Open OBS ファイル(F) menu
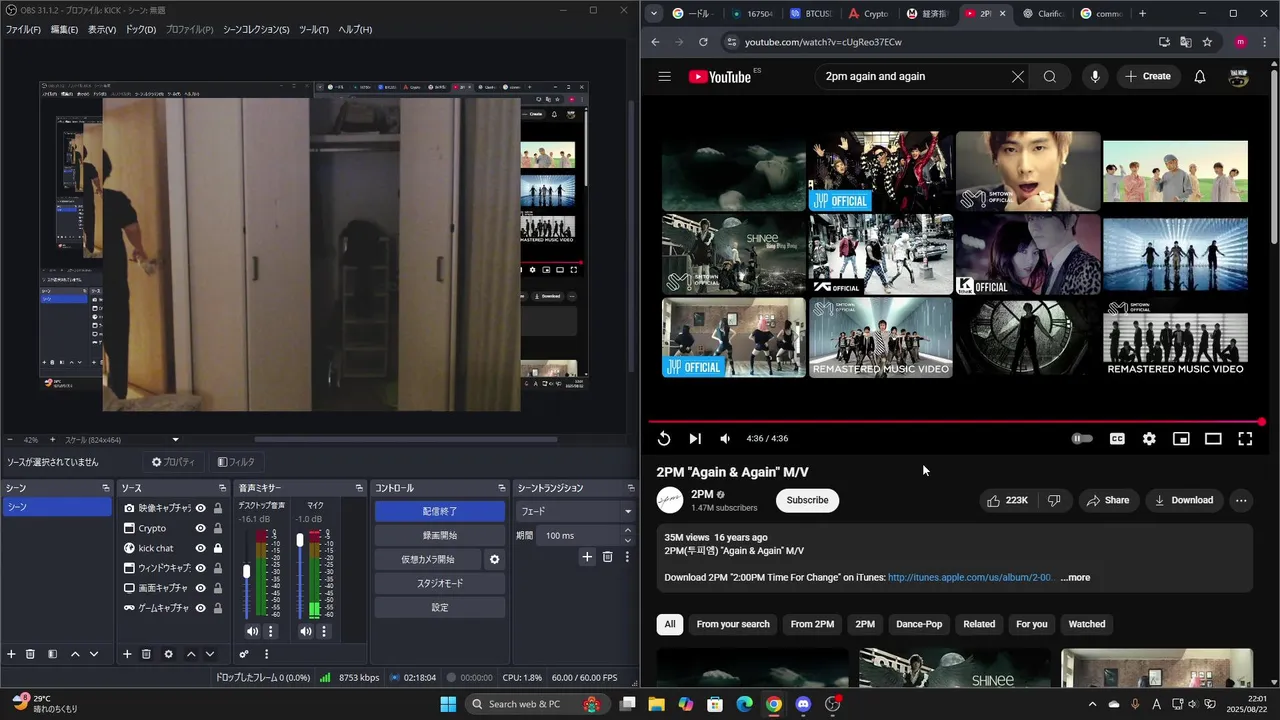The height and width of the screenshot is (720, 1280). point(23,29)
